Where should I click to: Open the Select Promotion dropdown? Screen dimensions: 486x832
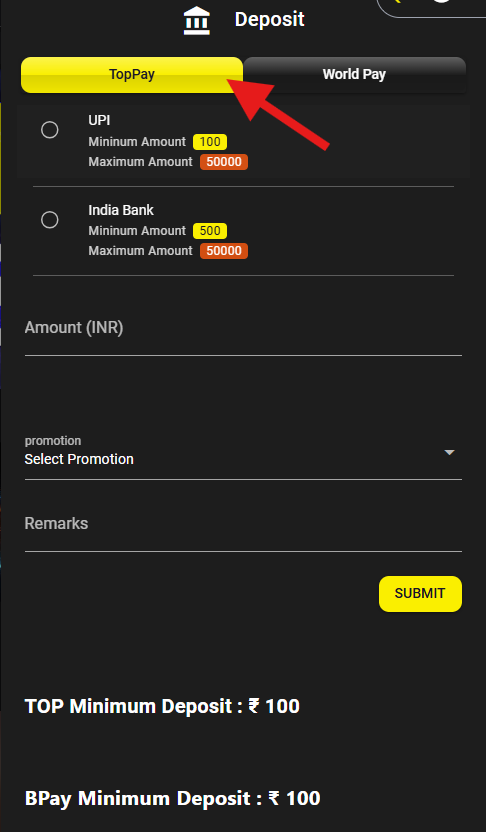point(243,454)
